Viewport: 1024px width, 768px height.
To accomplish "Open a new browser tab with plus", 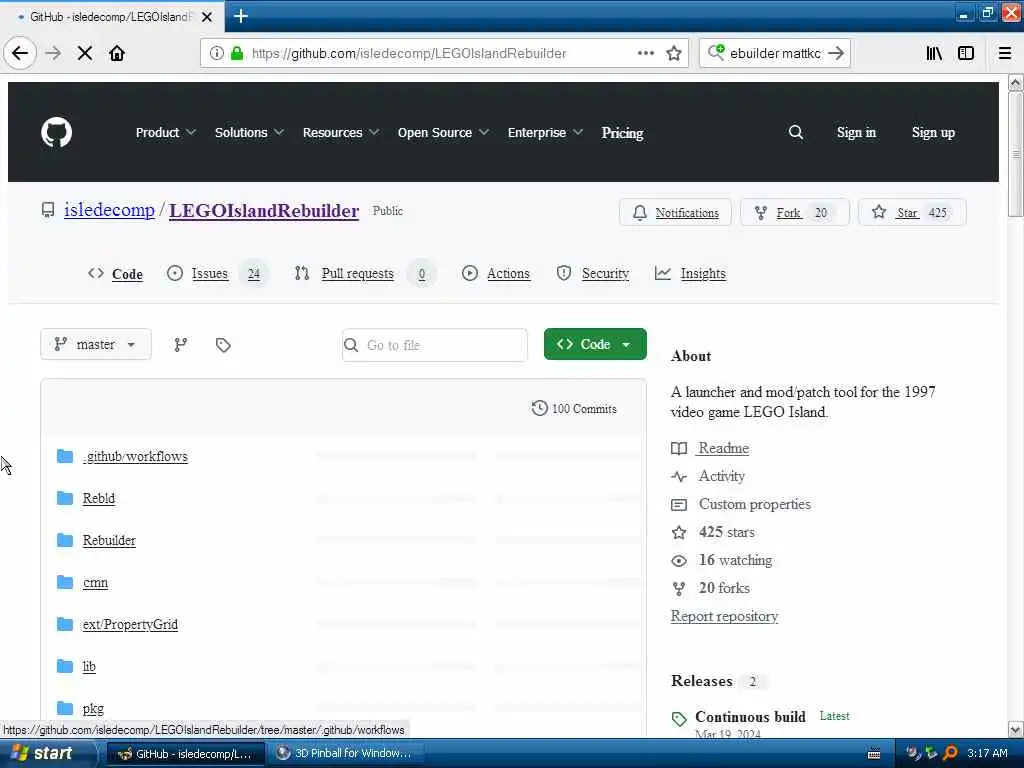I will pyautogui.click(x=240, y=16).
